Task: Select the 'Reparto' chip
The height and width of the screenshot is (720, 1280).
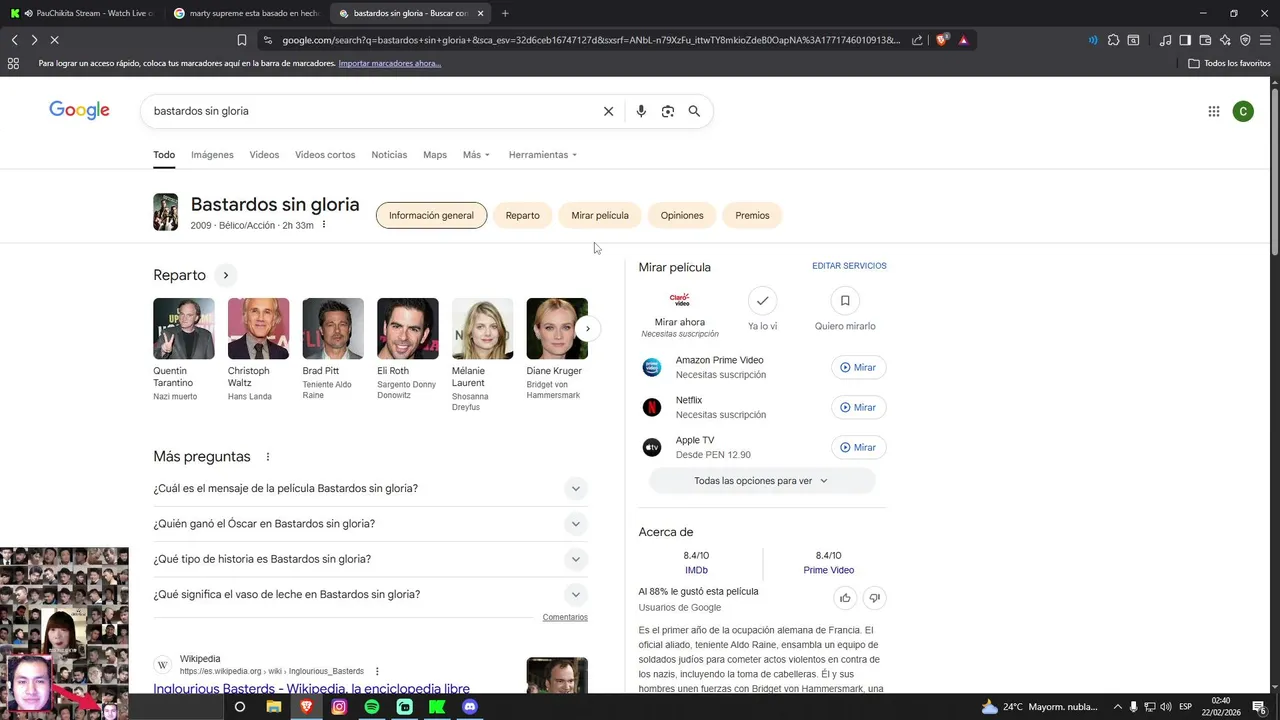Action: pos(522,215)
